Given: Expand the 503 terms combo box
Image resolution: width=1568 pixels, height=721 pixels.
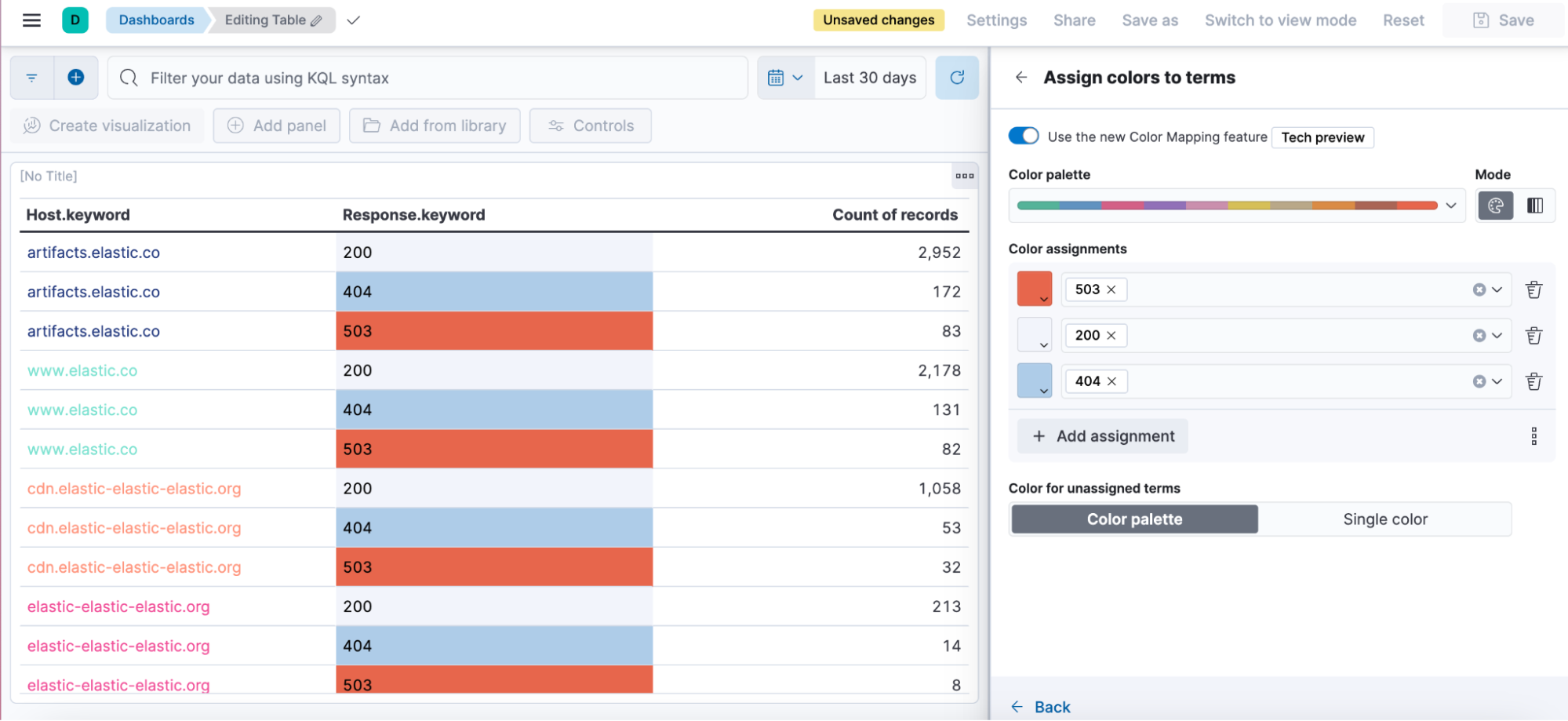Looking at the screenshot, I should click(1497, 290).
